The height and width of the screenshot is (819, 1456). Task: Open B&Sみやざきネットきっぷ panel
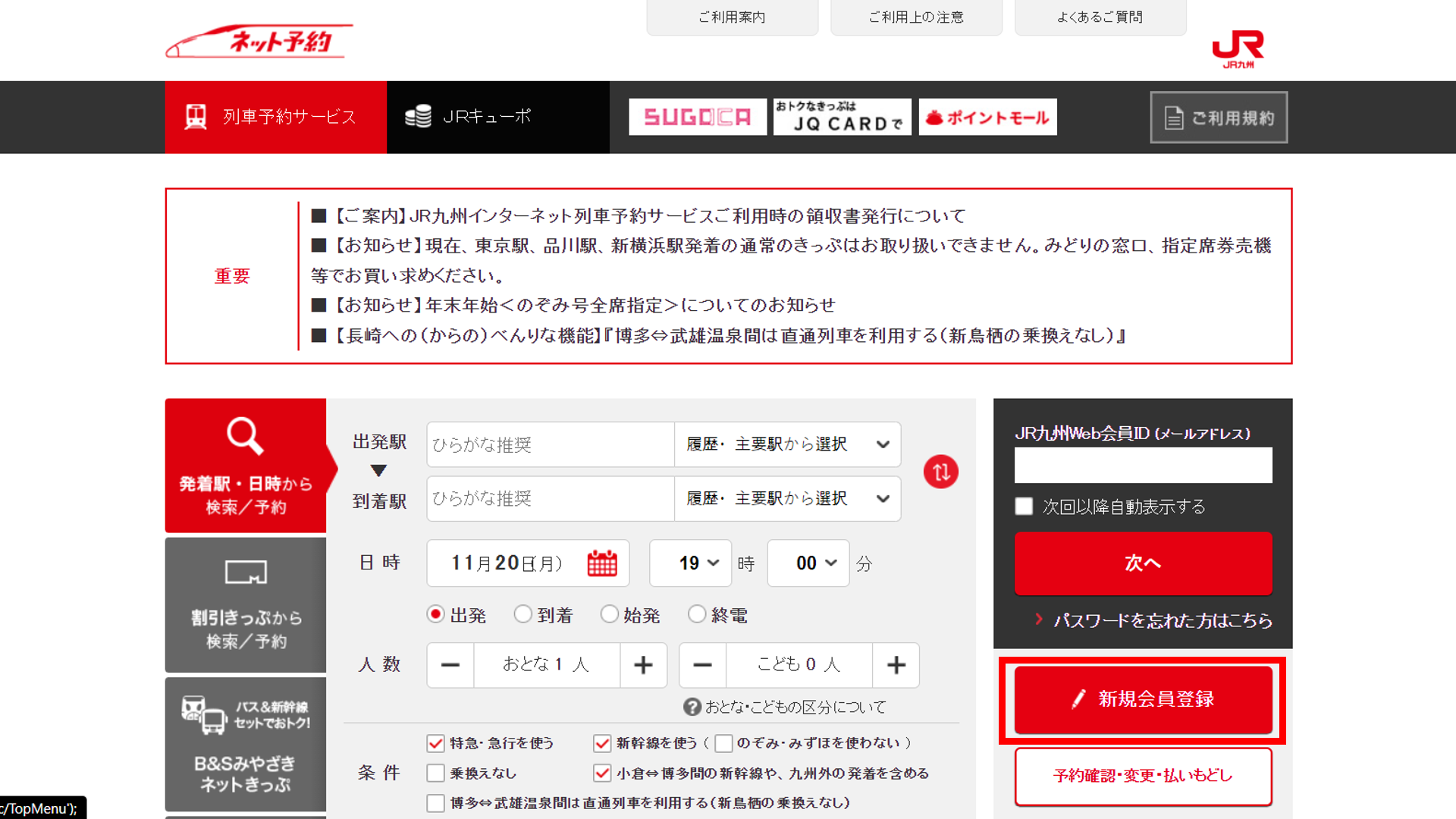(246, 744)
